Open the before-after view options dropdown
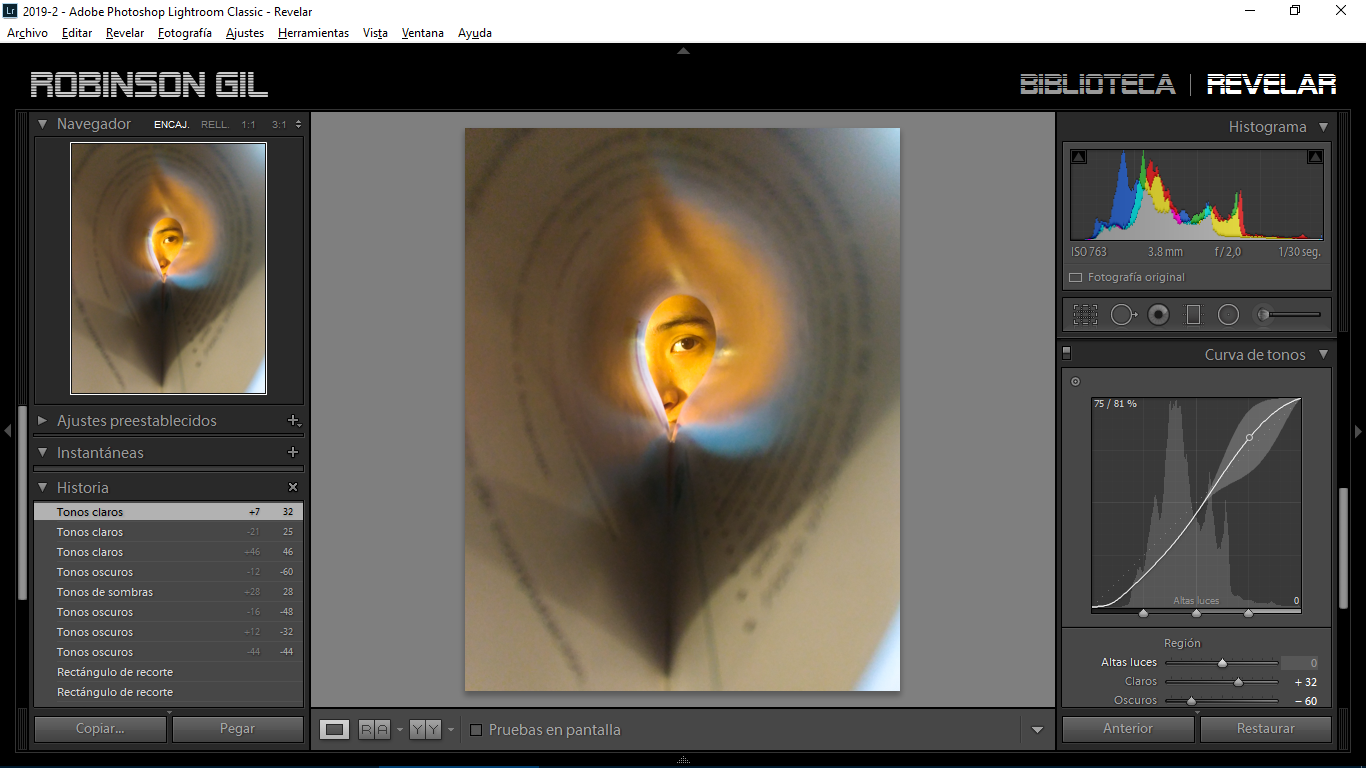 coord(450,730)
